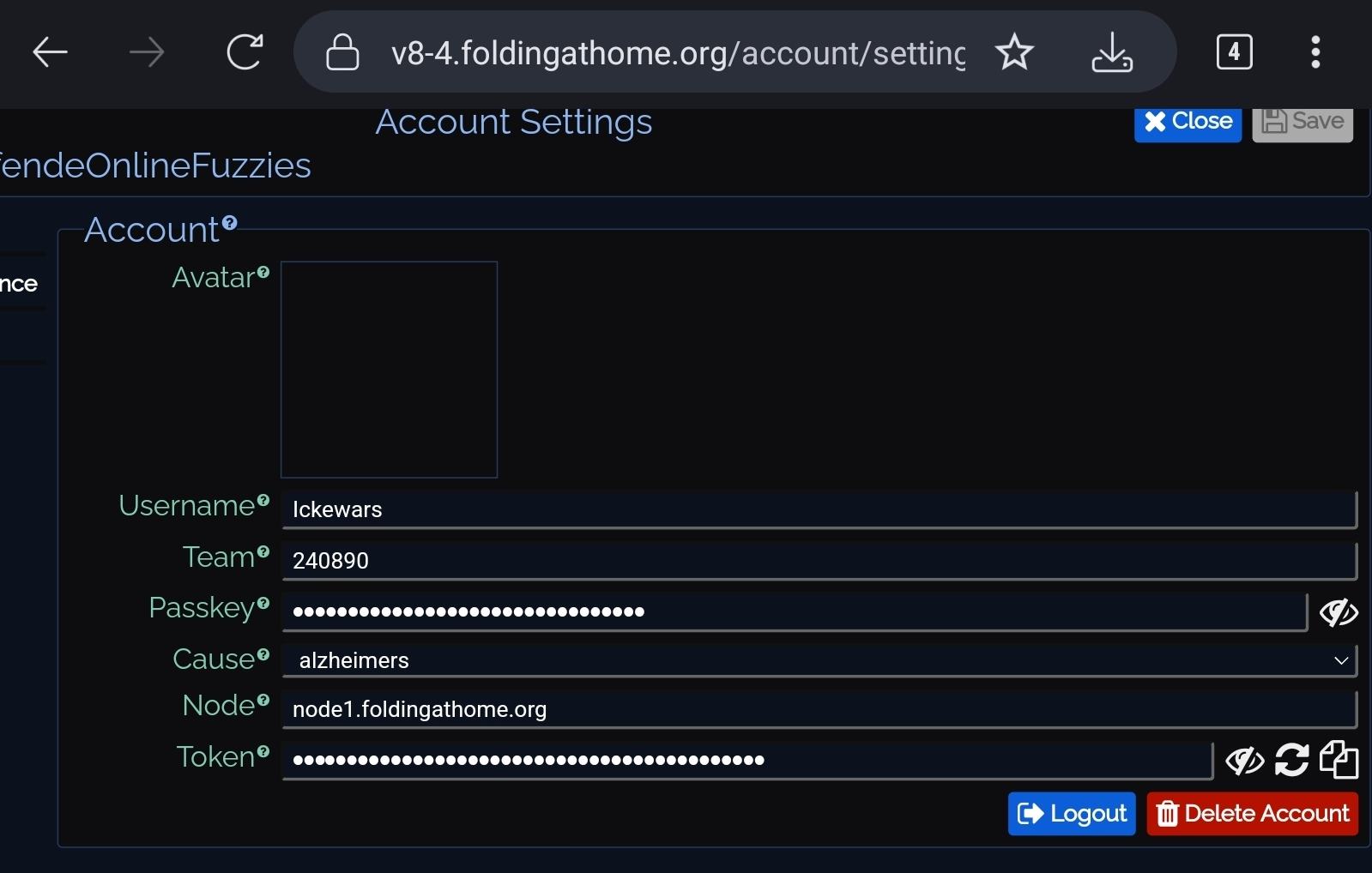The width and height of the screenshot is (1372, 873).
Task: Open the Cause dropdown showing alzheimers
Action: pos(819,660)
